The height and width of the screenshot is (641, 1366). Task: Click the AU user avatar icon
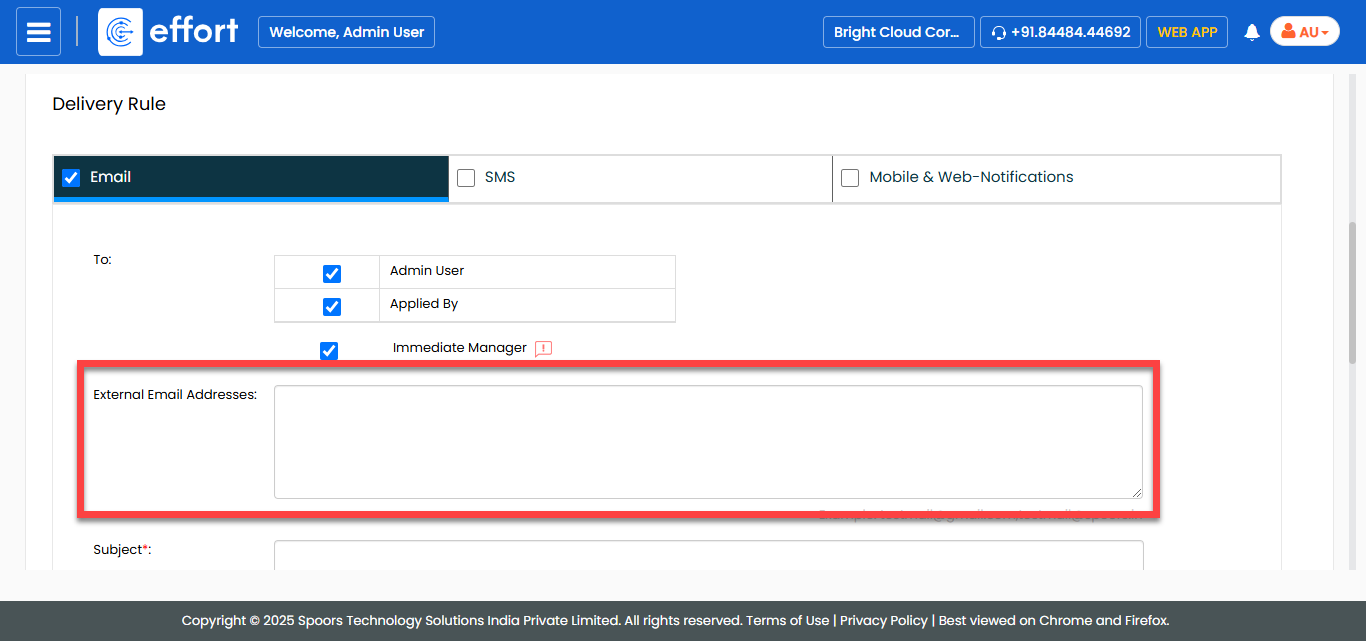pos(1288,32)
